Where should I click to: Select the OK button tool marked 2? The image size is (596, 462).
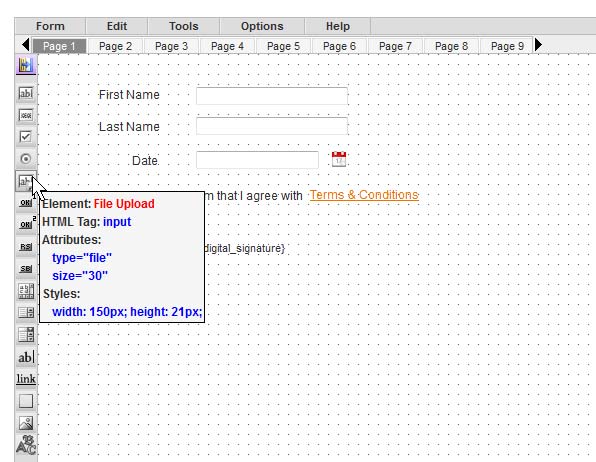(x=27, y=224)
